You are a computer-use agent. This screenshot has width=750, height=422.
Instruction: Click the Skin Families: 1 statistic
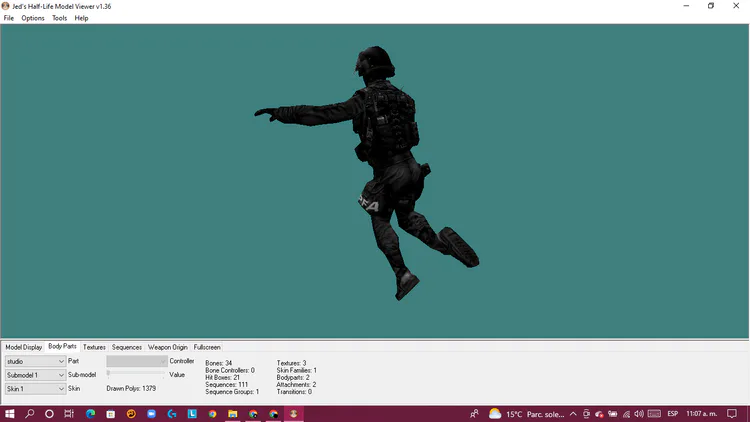click(x=296, y=370)
